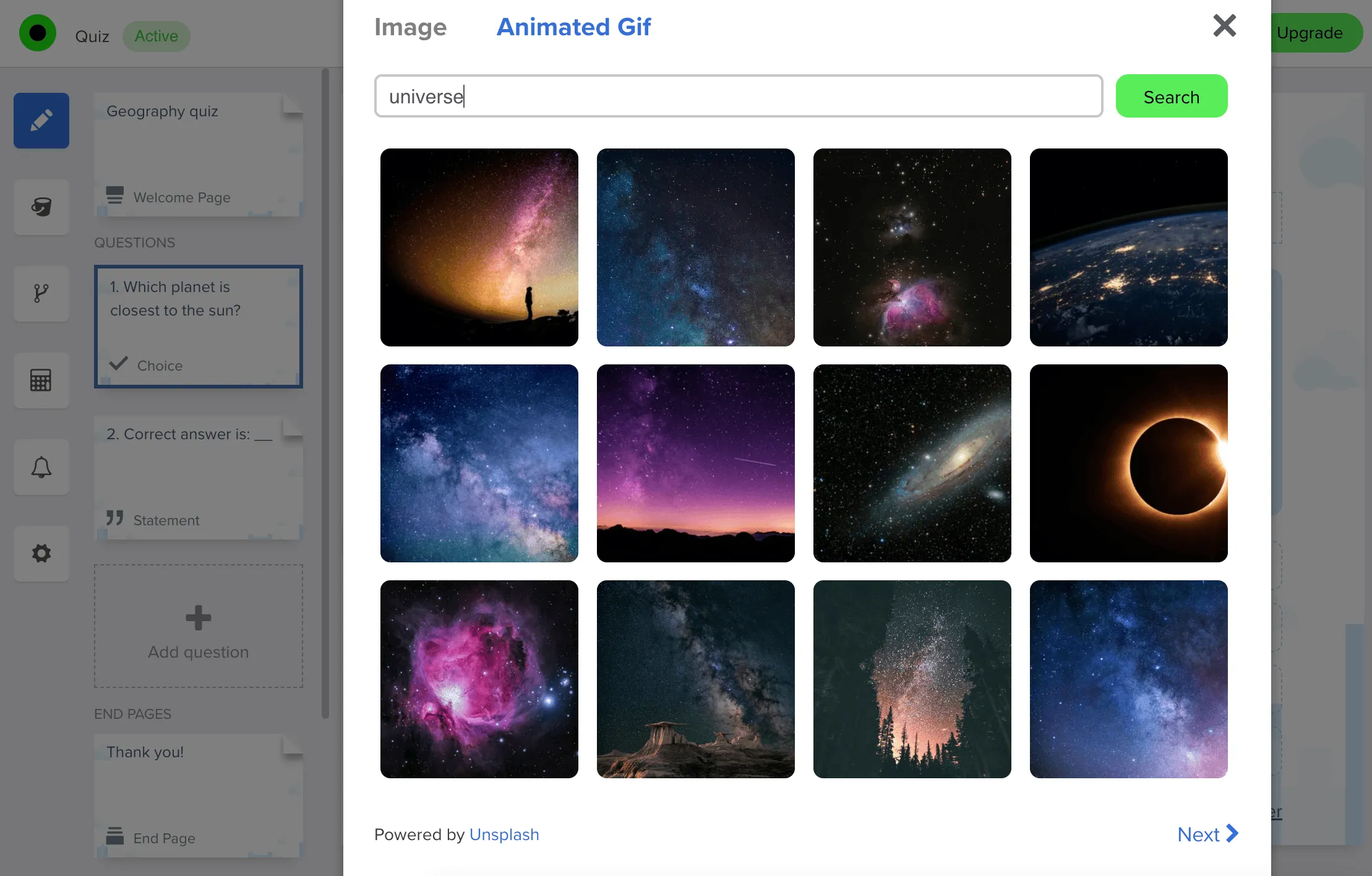Image resolution: width=1372 pixels, height=876 pixels.
Task: Open the notifications bell panel
Action: pyautogui.click(x=41, y=467)
